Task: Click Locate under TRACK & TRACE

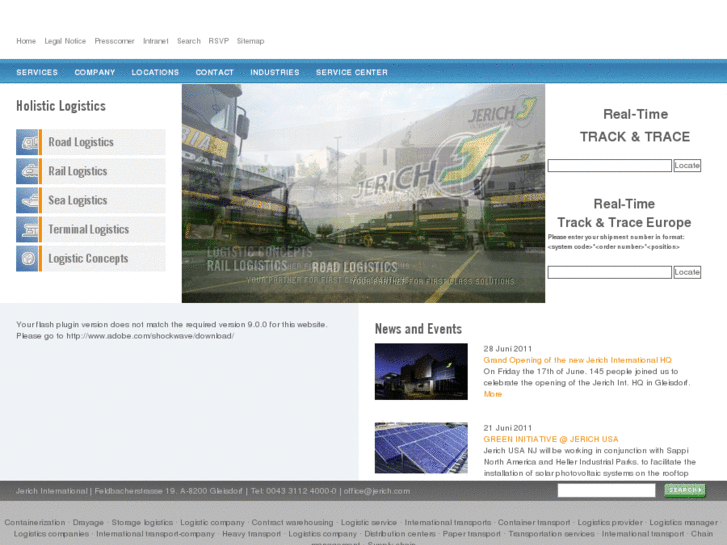Action: point(687,166)
